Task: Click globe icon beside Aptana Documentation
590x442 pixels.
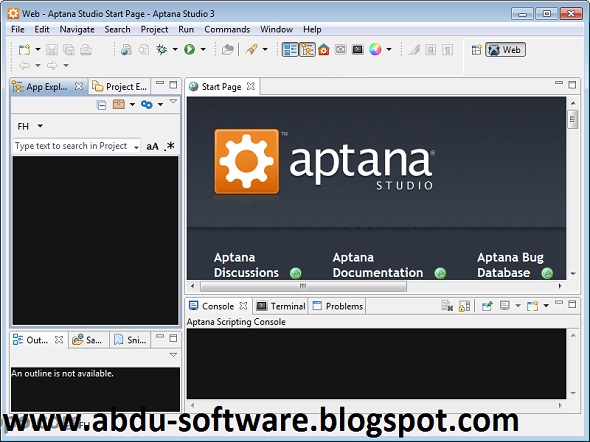Action: [x=440, y=273]
